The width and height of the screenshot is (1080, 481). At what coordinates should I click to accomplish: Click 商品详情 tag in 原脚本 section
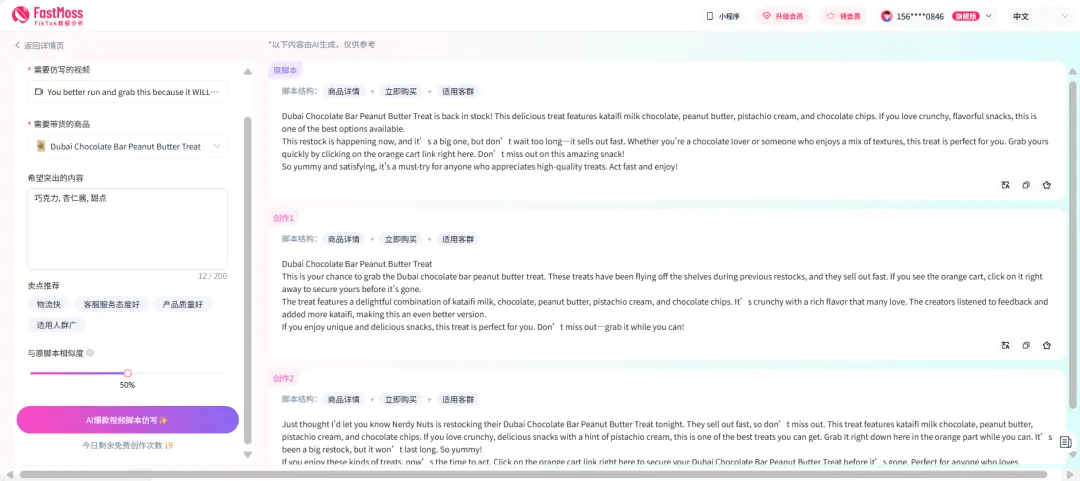tap(343, 91)
